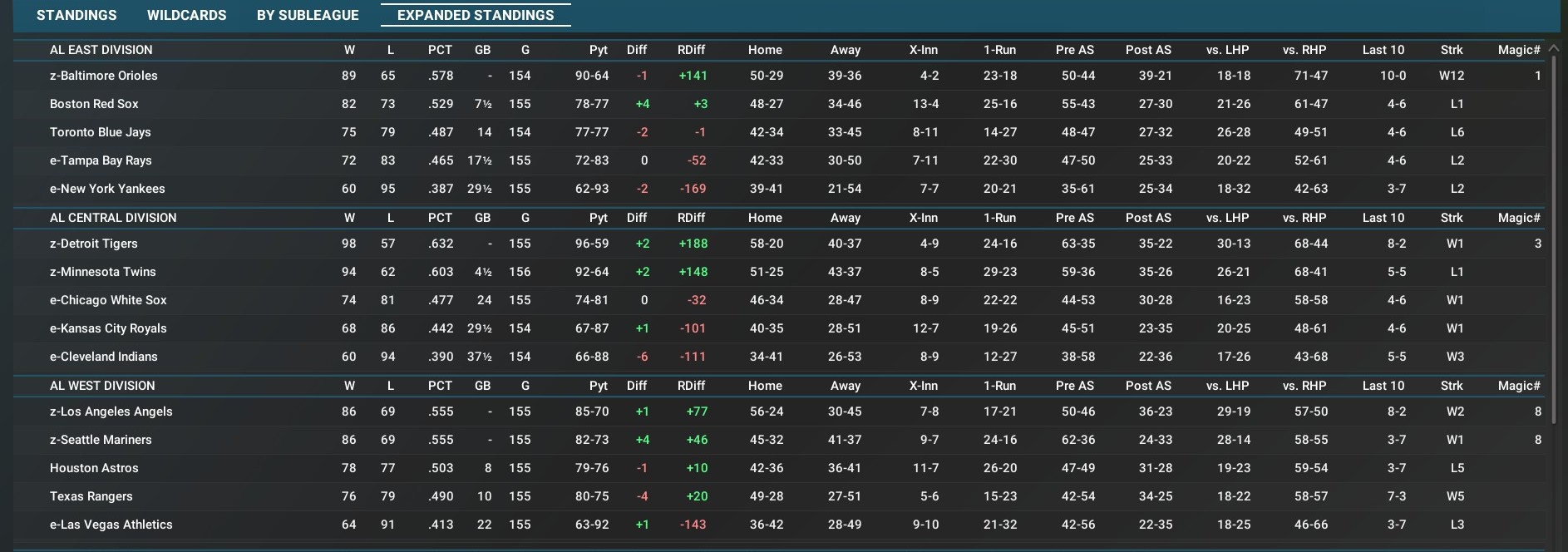Open the Toronto Blue Jays team
Screen dimensions: 1568x552
[100, 132]
